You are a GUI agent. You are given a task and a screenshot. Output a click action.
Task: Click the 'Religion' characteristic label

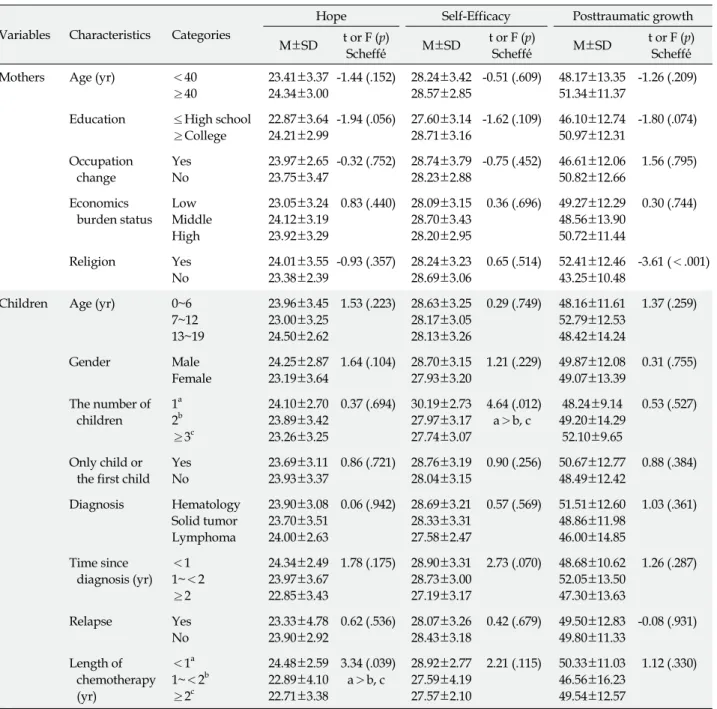coord(92,262)
